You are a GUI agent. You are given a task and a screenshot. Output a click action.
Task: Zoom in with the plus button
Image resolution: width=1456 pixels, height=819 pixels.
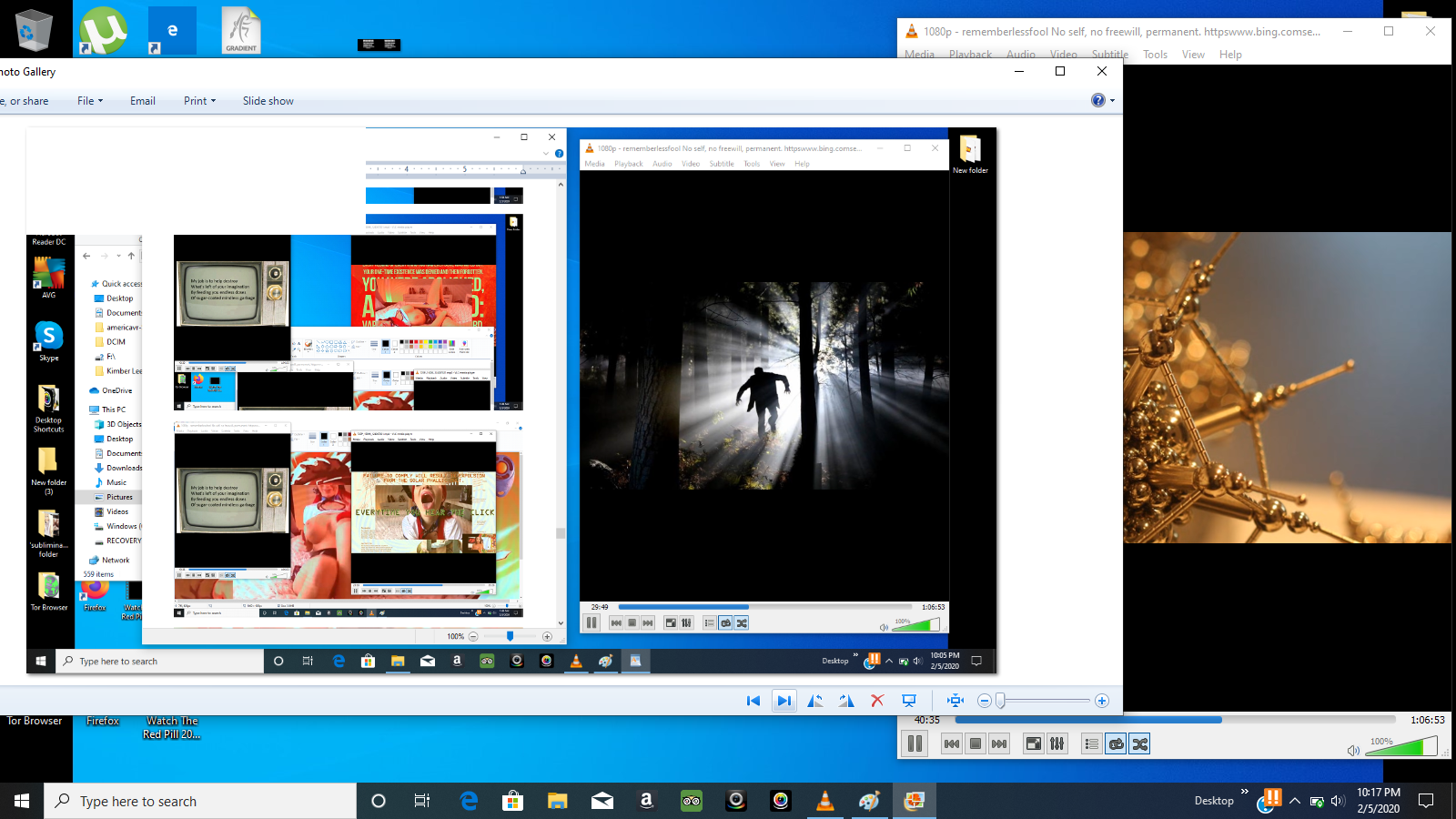[1102, 701]
